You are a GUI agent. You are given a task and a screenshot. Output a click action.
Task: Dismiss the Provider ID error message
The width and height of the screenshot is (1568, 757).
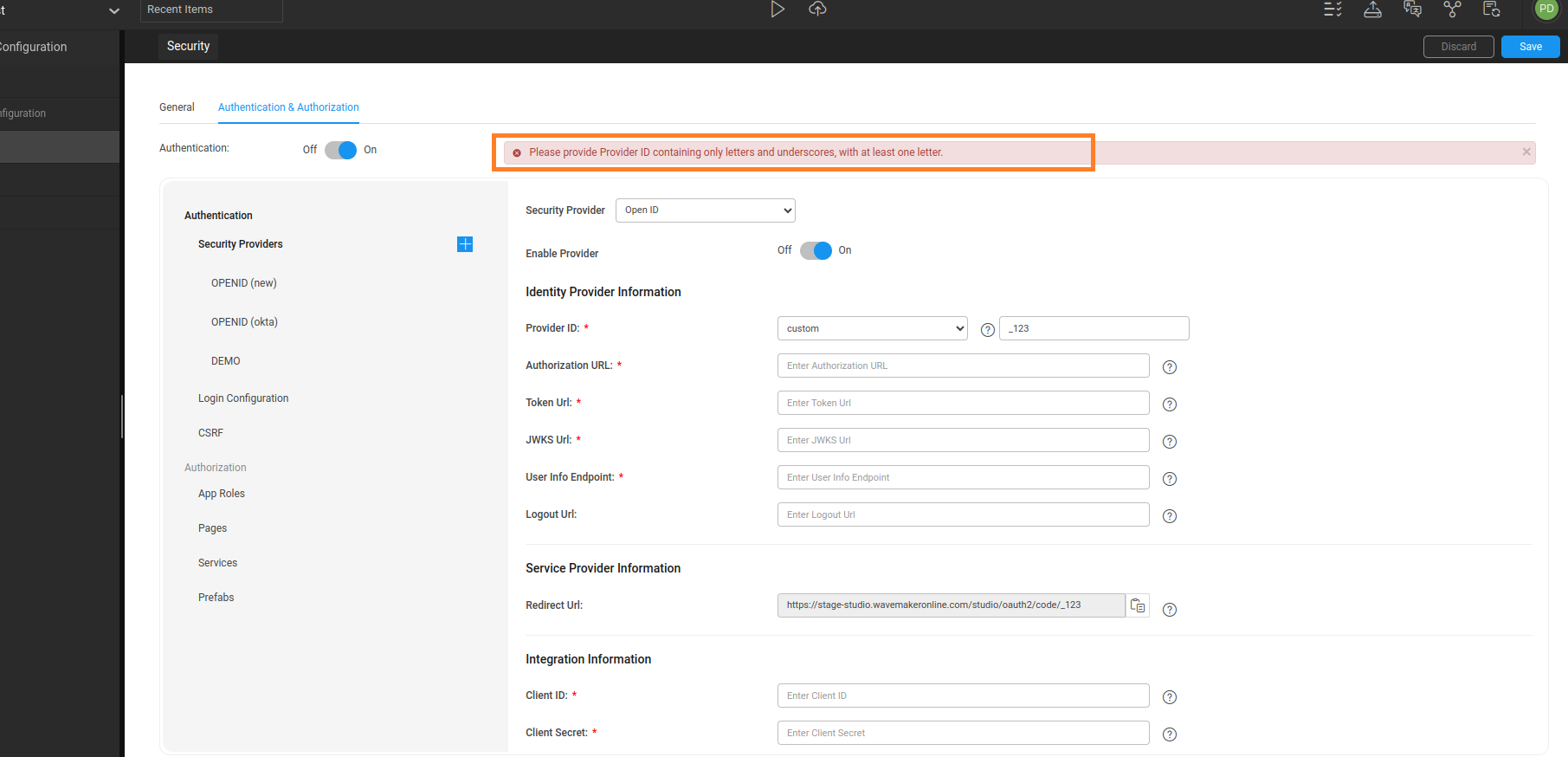(1526, 152)
